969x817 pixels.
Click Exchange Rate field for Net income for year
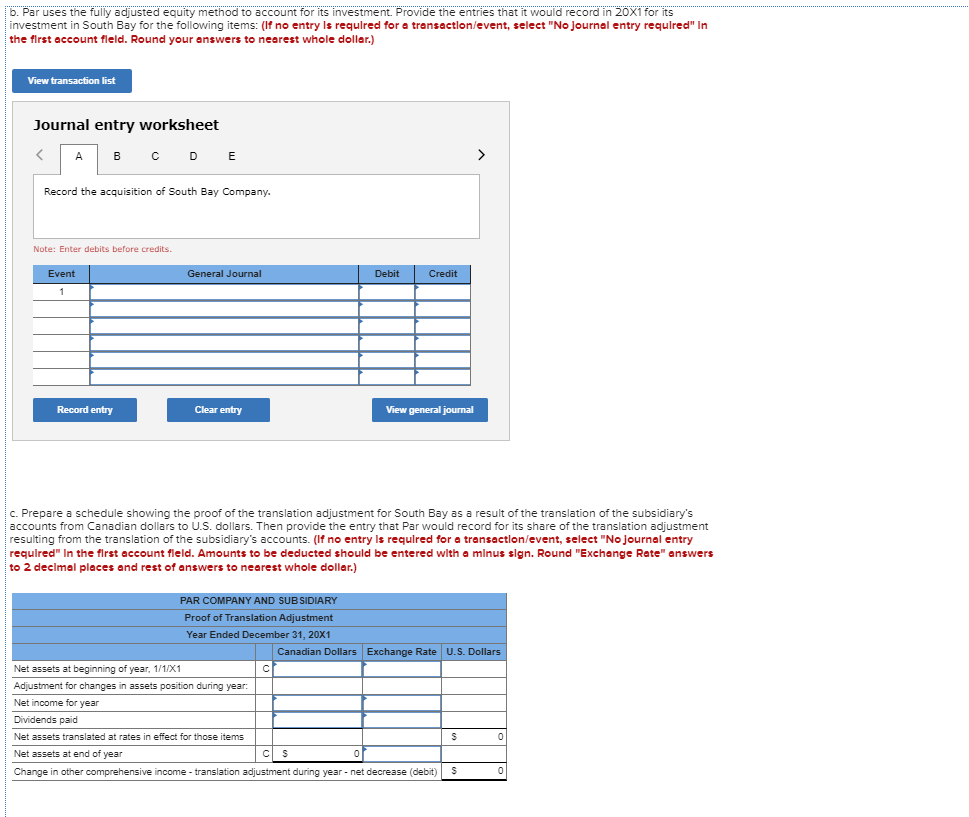(402, 703)
